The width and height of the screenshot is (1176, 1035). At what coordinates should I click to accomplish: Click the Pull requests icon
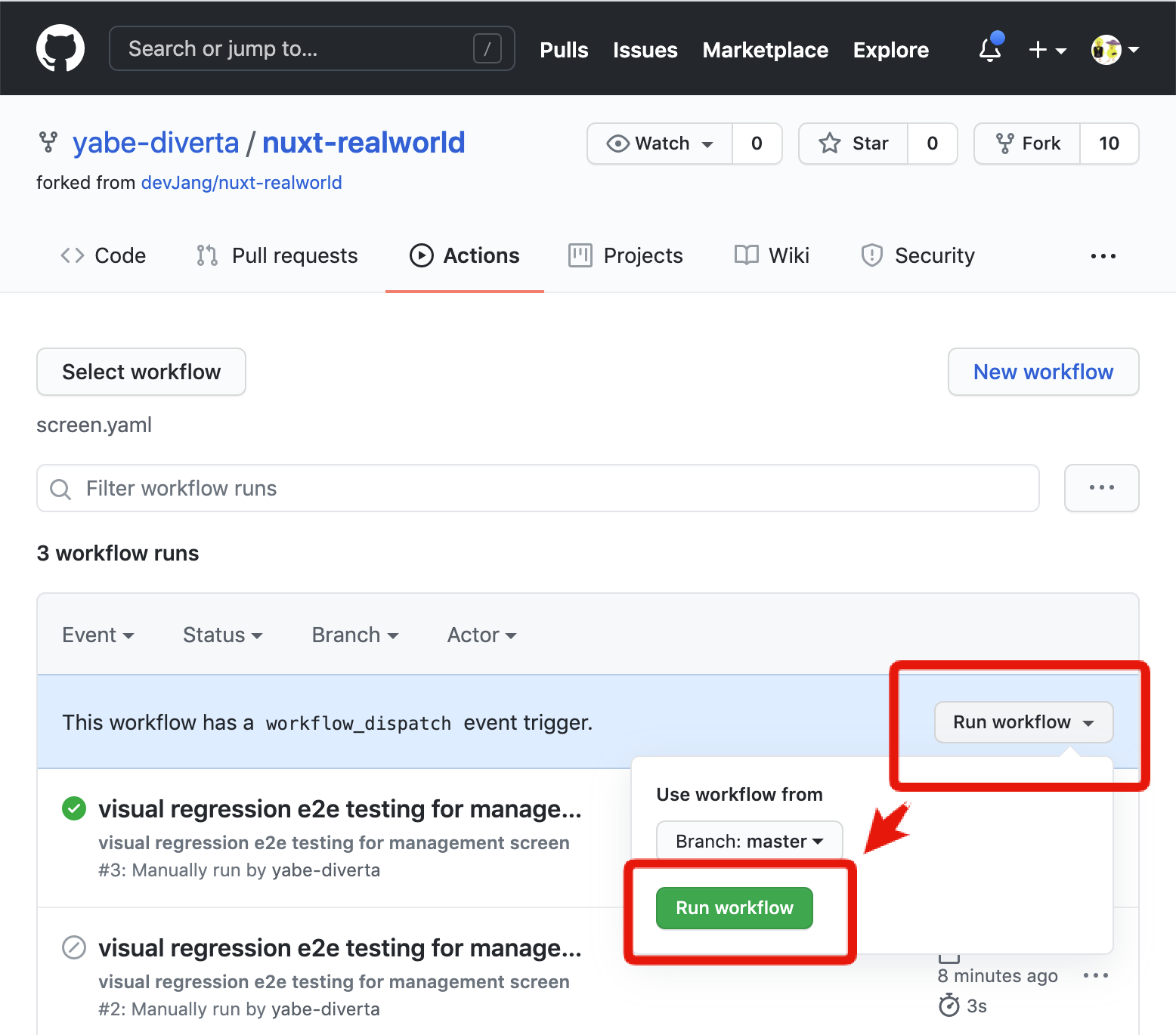(207, 255)
